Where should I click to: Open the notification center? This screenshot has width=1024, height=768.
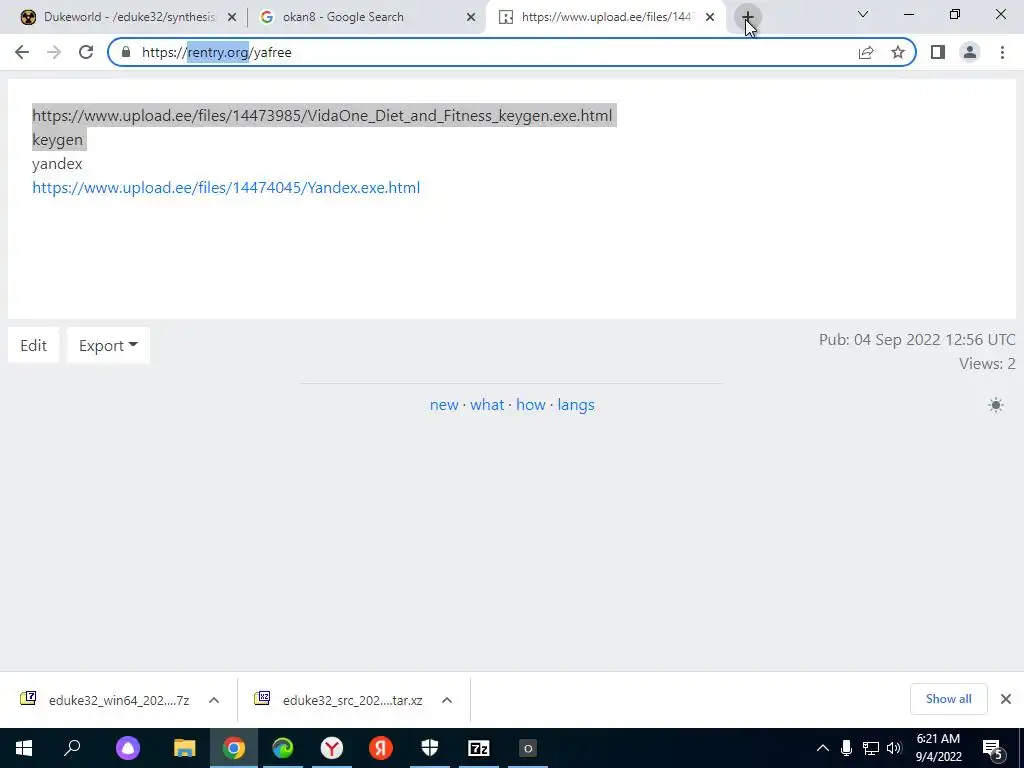(x=993, y=748)
